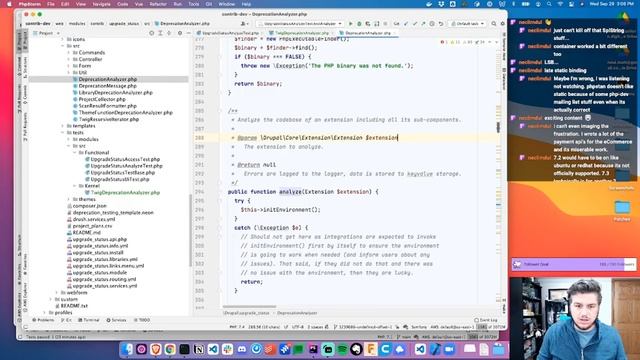Open Slack from the Dock
The width and height of the screenshot is (640, 360).
227,349
